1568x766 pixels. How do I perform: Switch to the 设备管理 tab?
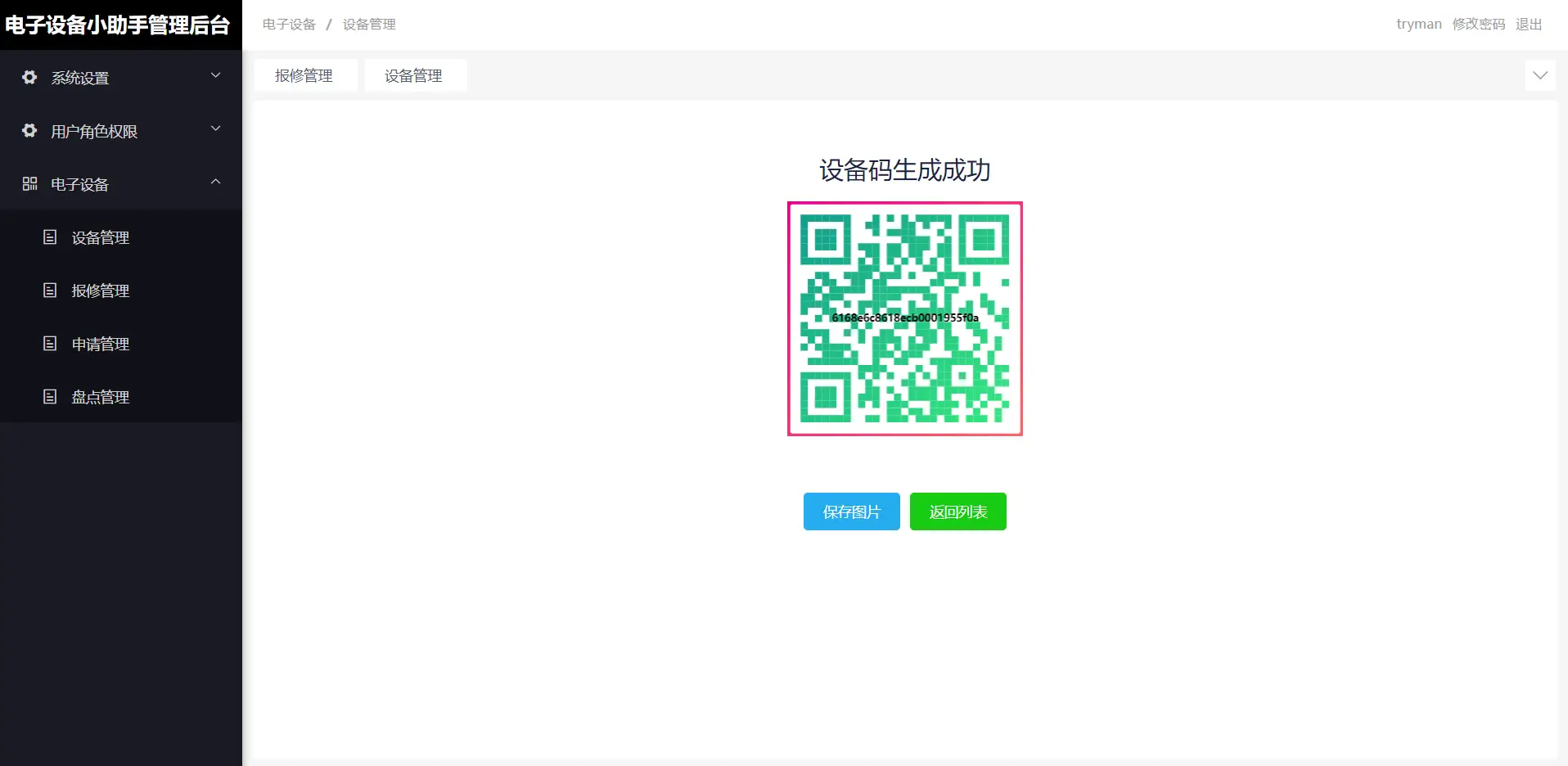coord(414,75)
